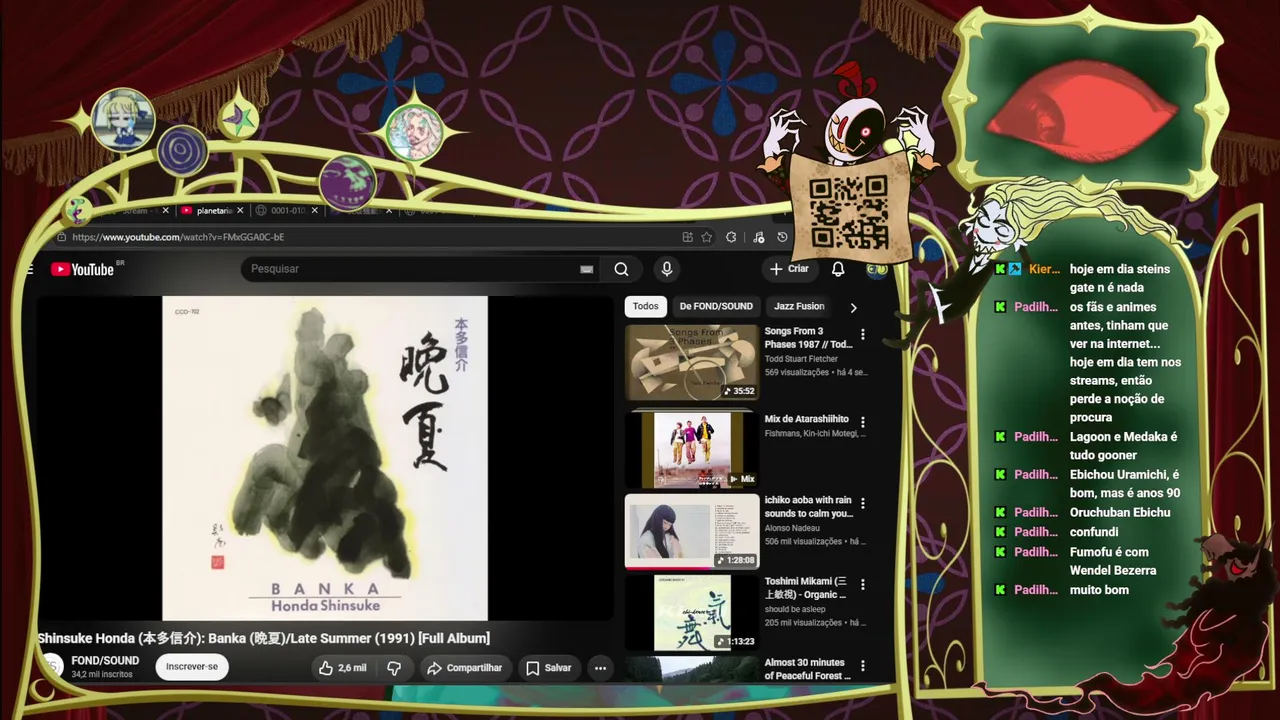Viewport: 1280px width, 720px height.
Task: Open options menu for Songs From 3 Phases
Action: pos(863,335)
